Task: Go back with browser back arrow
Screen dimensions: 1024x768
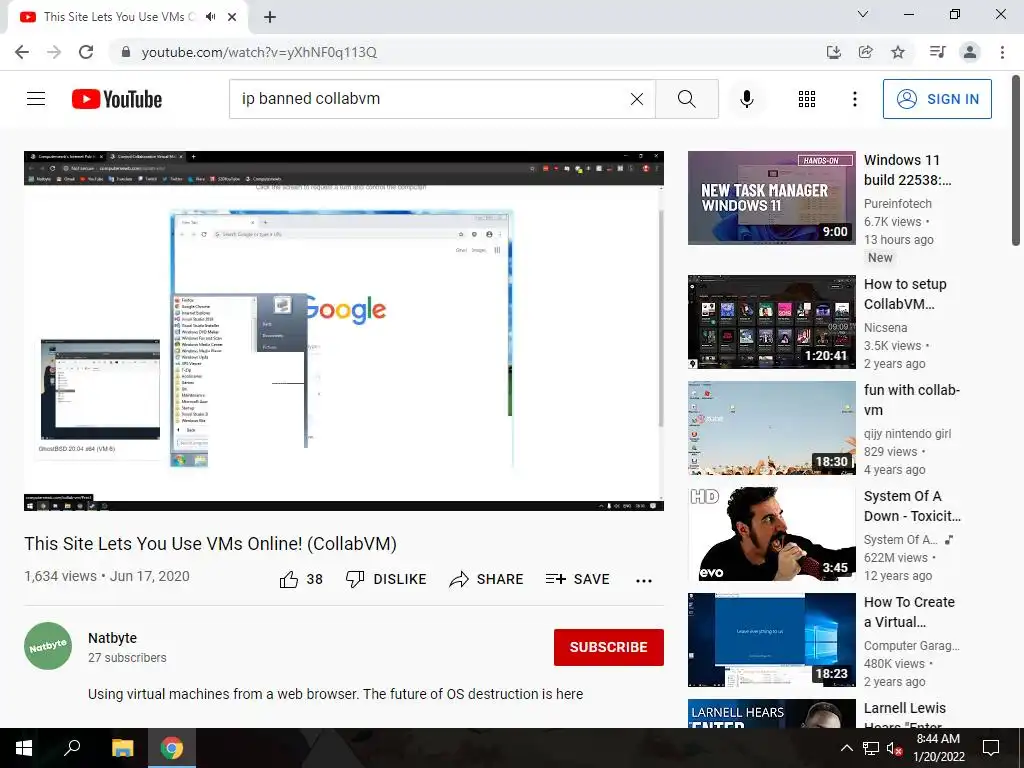Action: tap(22, 52)
